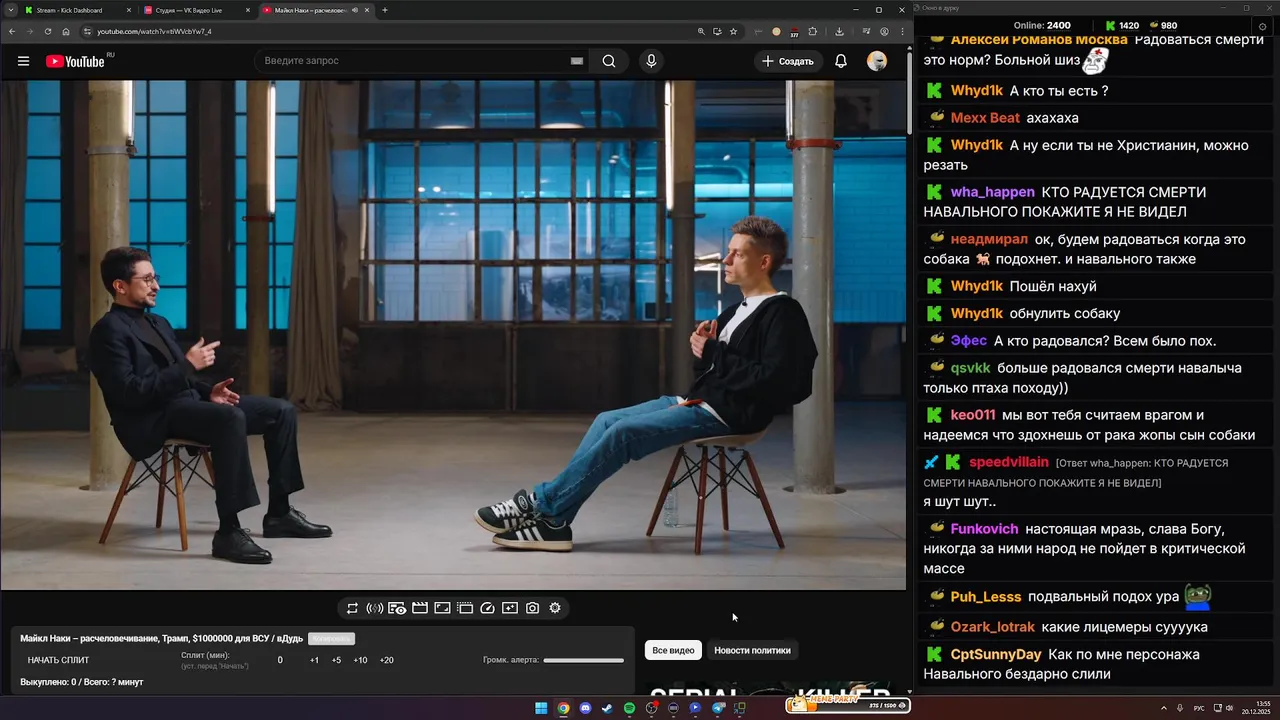Open Chrome from the taskbar
Image resolution: width=1280 pixels, height=720 pixels.
(563, 708)
